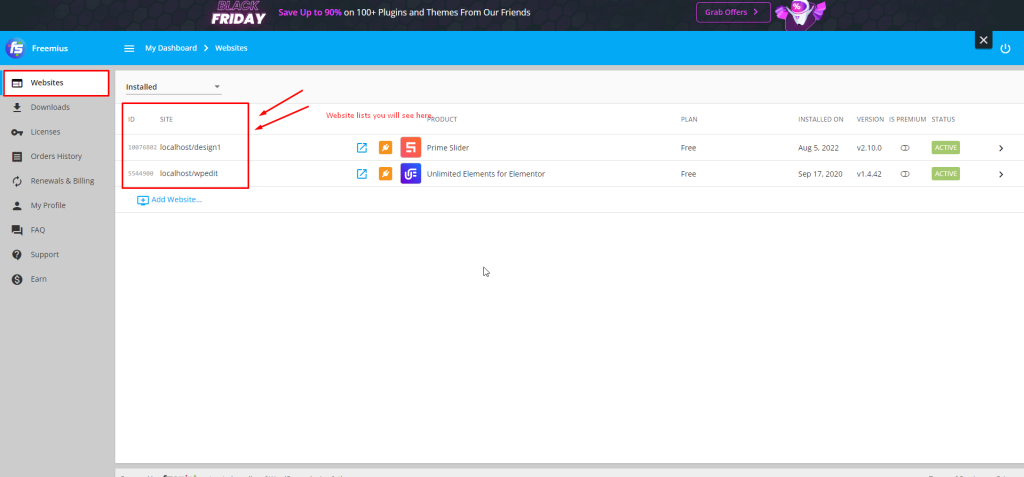
Task: Click the ACTIVE badge for Prime Slider
Action: [x=946, y=148]
